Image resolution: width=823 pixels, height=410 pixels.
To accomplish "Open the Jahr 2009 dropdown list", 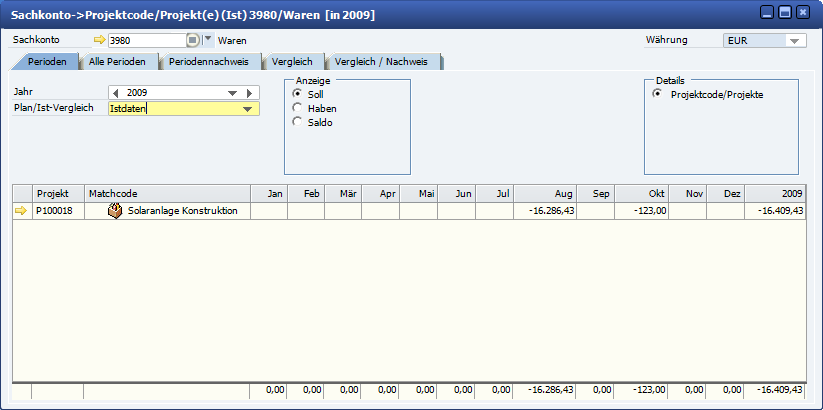I will coord(233,93).
